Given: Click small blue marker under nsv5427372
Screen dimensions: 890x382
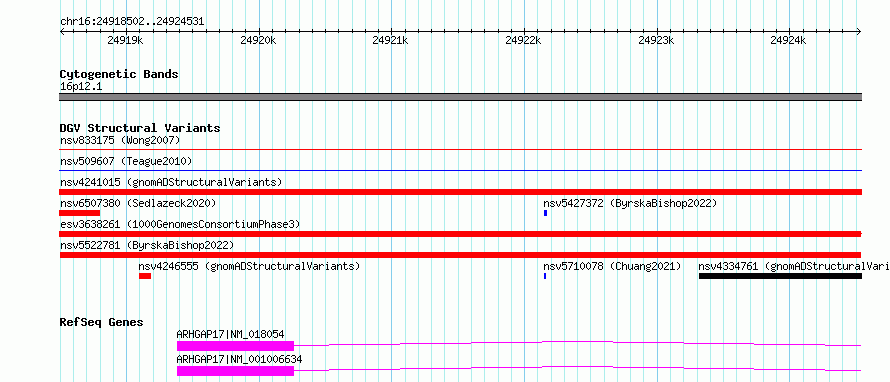Looking at the screenshot, I should tap(545, 213).
